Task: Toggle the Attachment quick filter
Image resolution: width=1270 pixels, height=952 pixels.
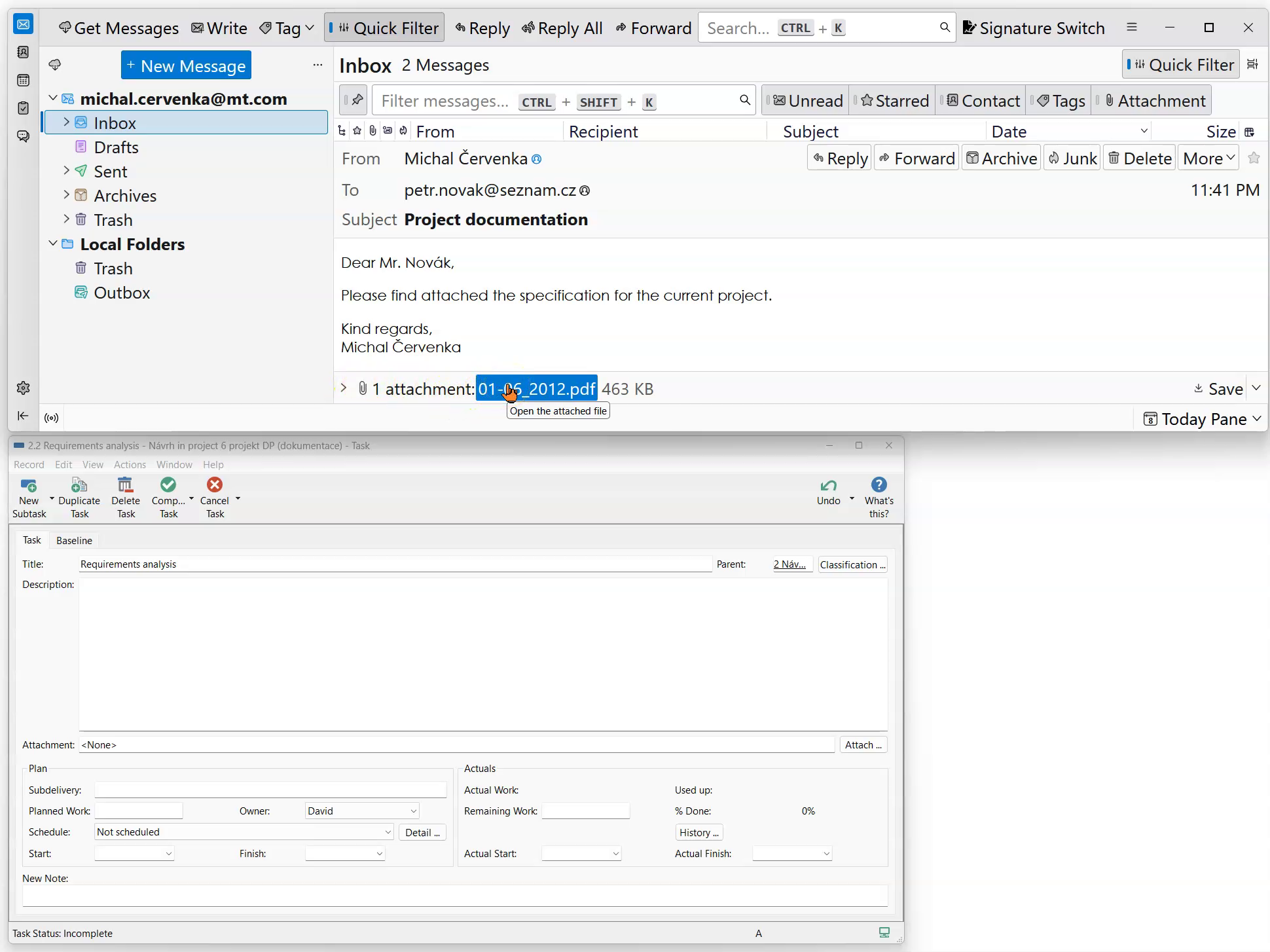Action: click(1155, 101)
